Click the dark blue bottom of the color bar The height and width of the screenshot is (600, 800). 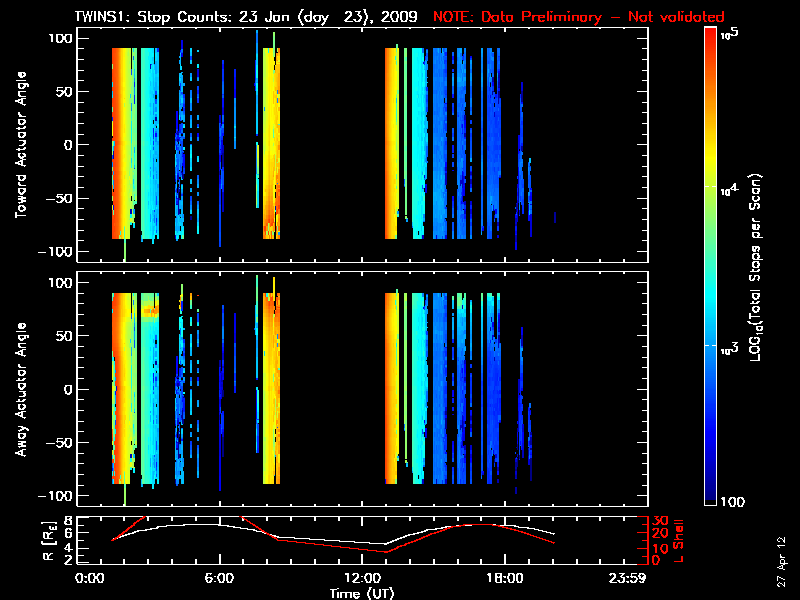tap(711, 501)
